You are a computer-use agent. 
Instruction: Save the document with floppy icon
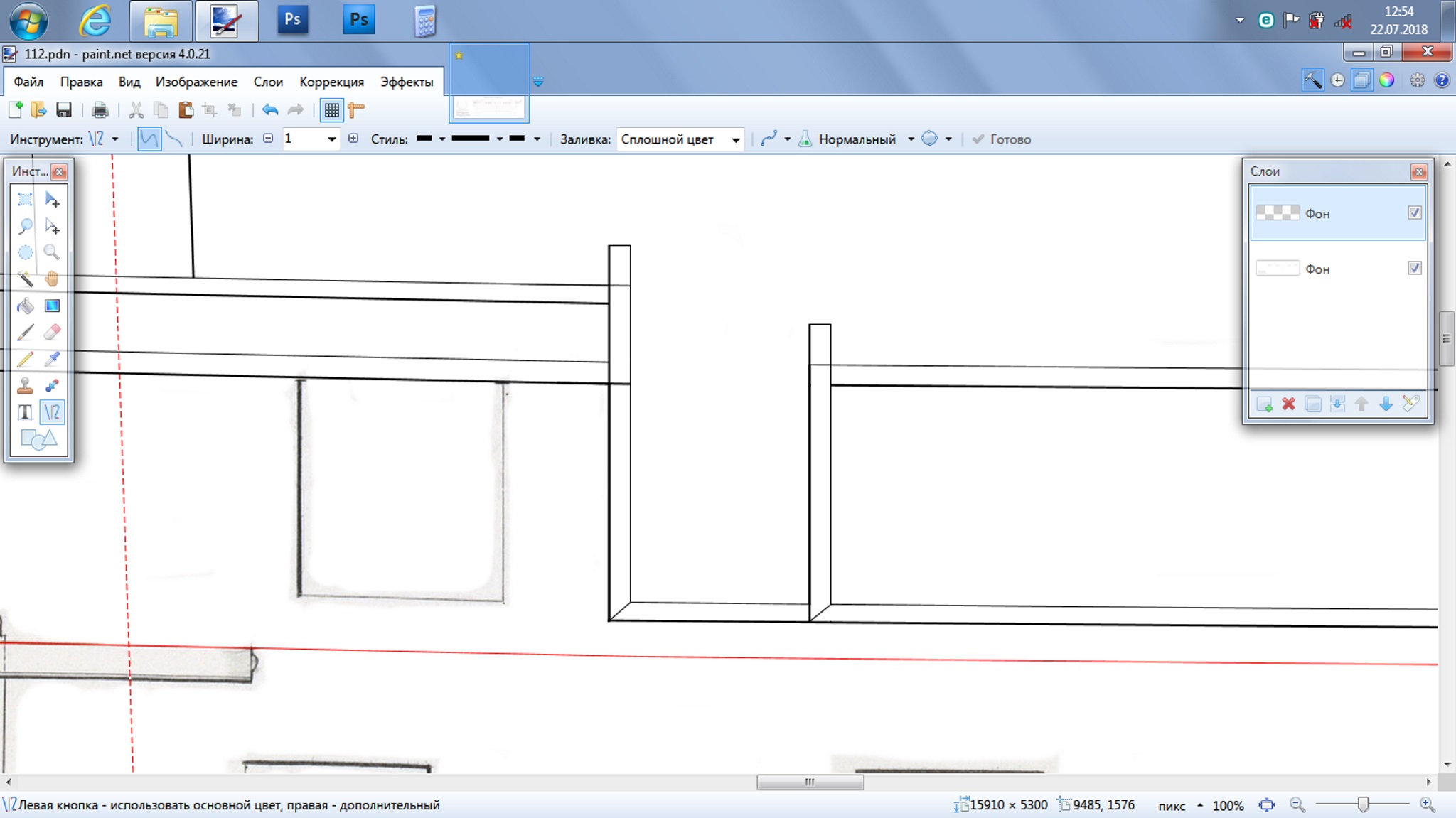point(64,109)
